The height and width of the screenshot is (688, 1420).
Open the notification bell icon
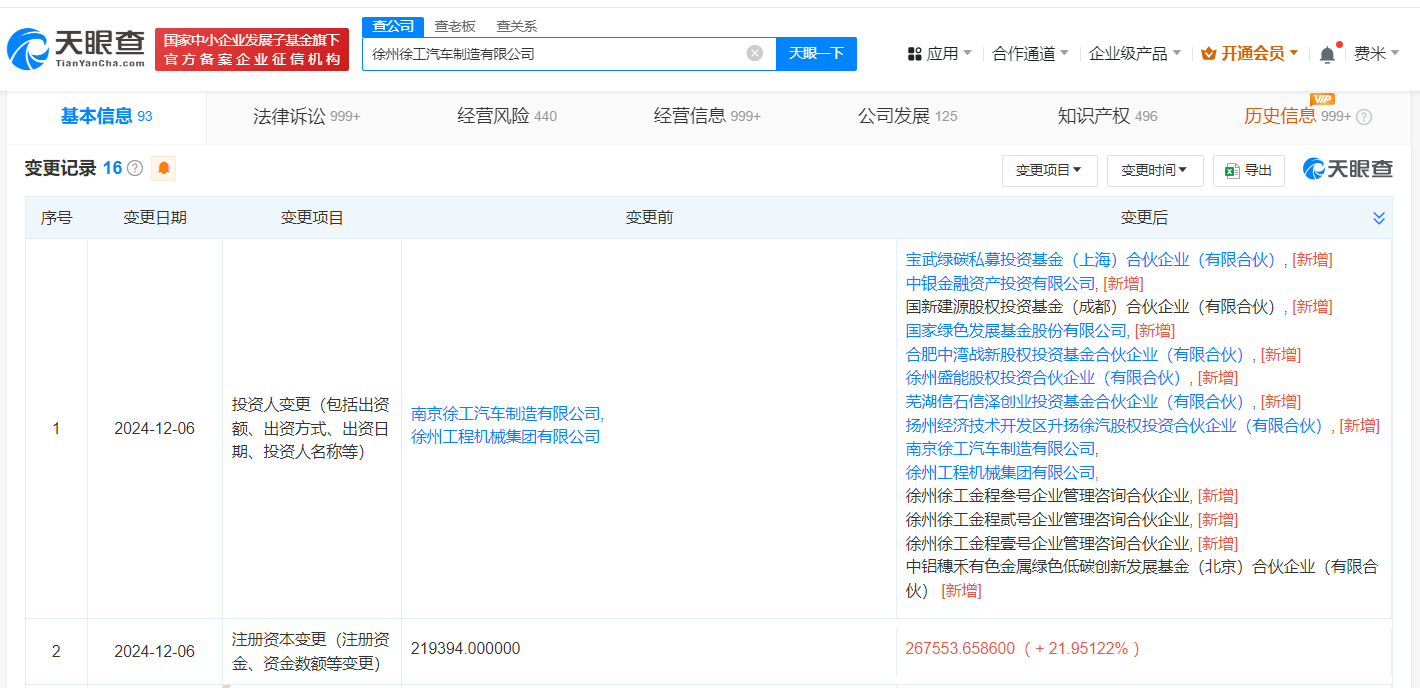click(x=1327, y=54)
